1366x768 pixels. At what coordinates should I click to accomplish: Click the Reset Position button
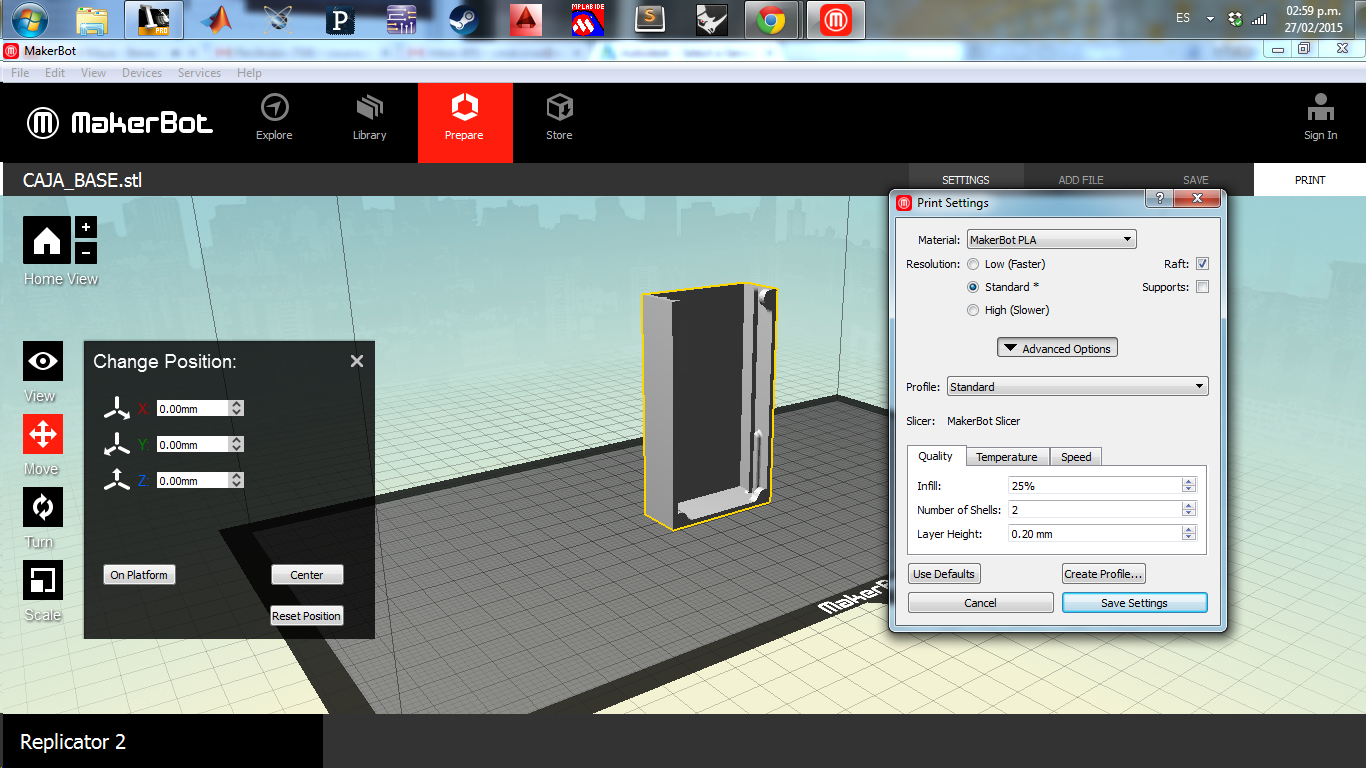coord(307,616)
